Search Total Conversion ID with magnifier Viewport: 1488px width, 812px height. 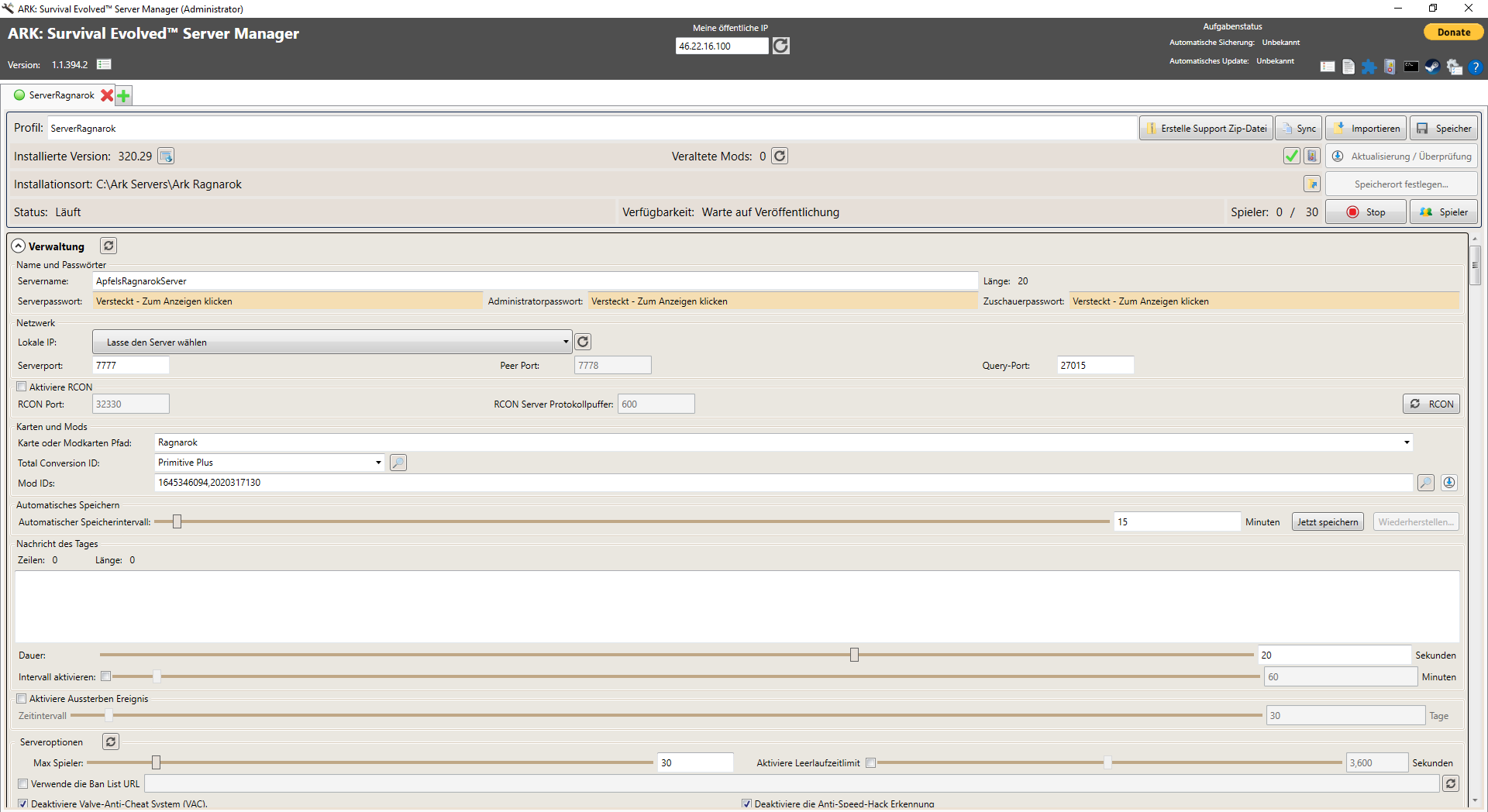pyautogui.click(x=398, y=463)
